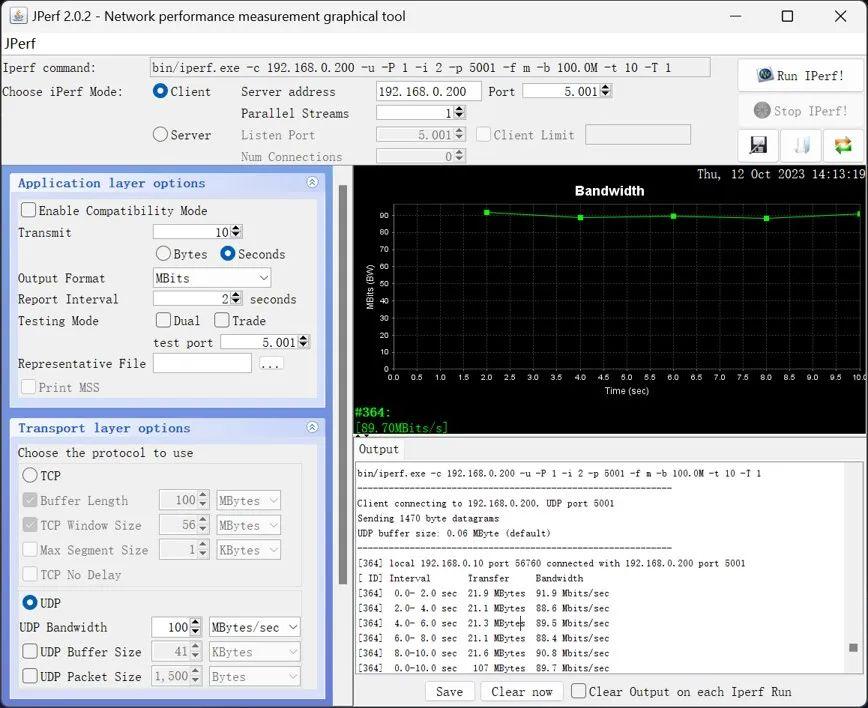Image resolution: width=868 pixels, height=708 pixels.
Task: Select the Output tab
Action: [x=378, y=450]
